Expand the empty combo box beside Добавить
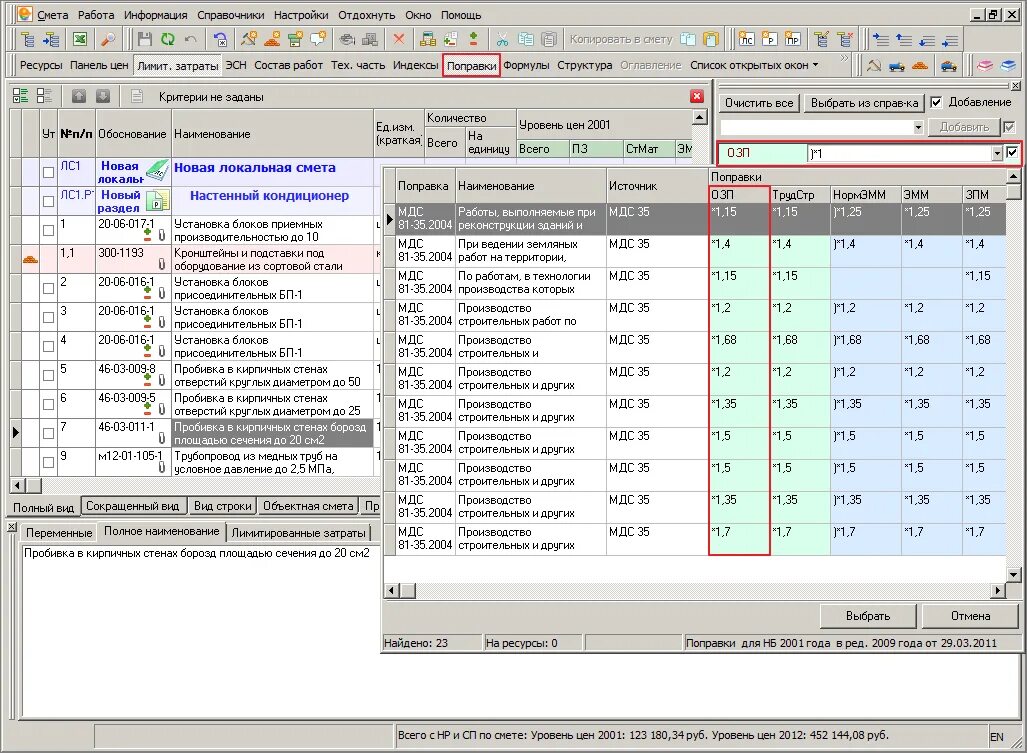Screen dimensions: 1027x753 pos(918,128)
